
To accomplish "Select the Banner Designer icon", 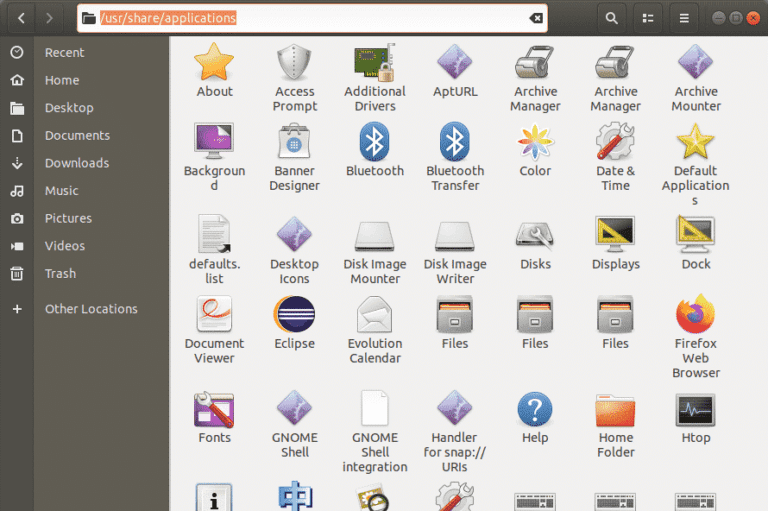I will (294, 141).
